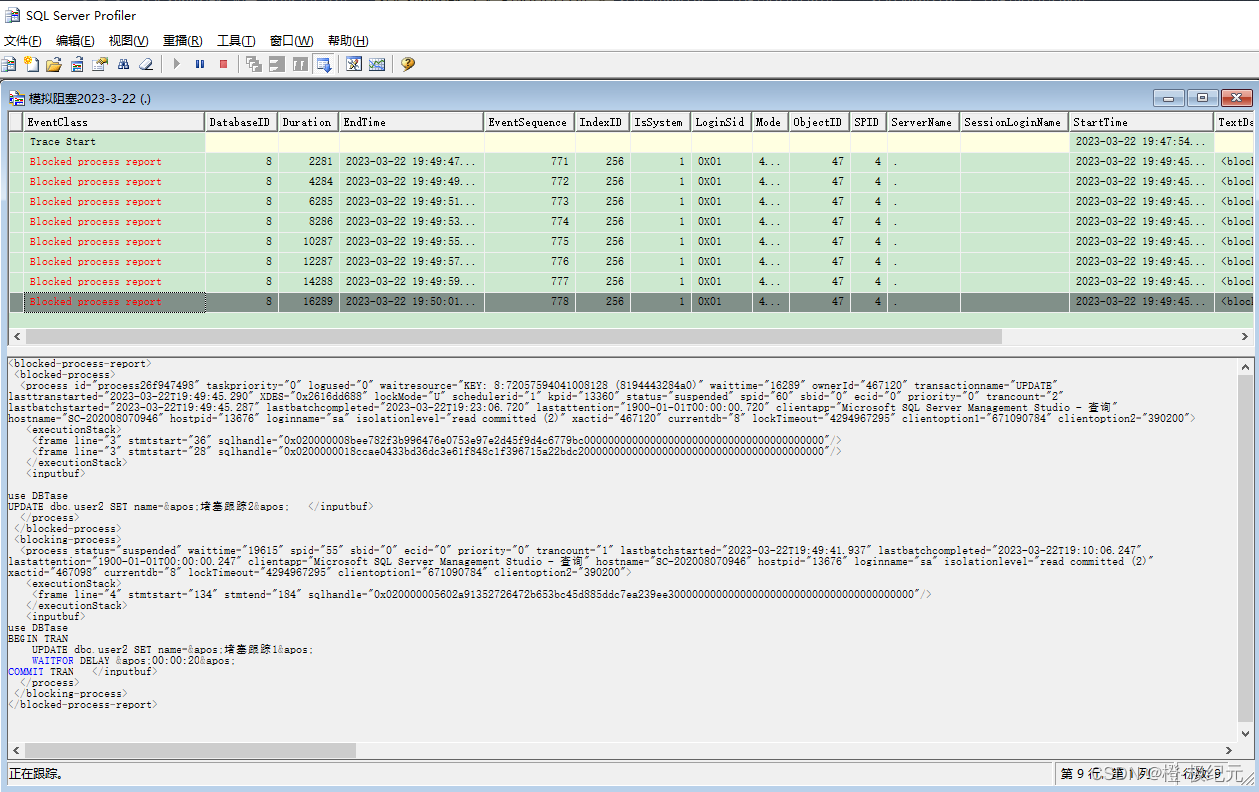Clear the trace window with the eraser icon
This screenshot has height=792, width=1259.
pos(146,64)
